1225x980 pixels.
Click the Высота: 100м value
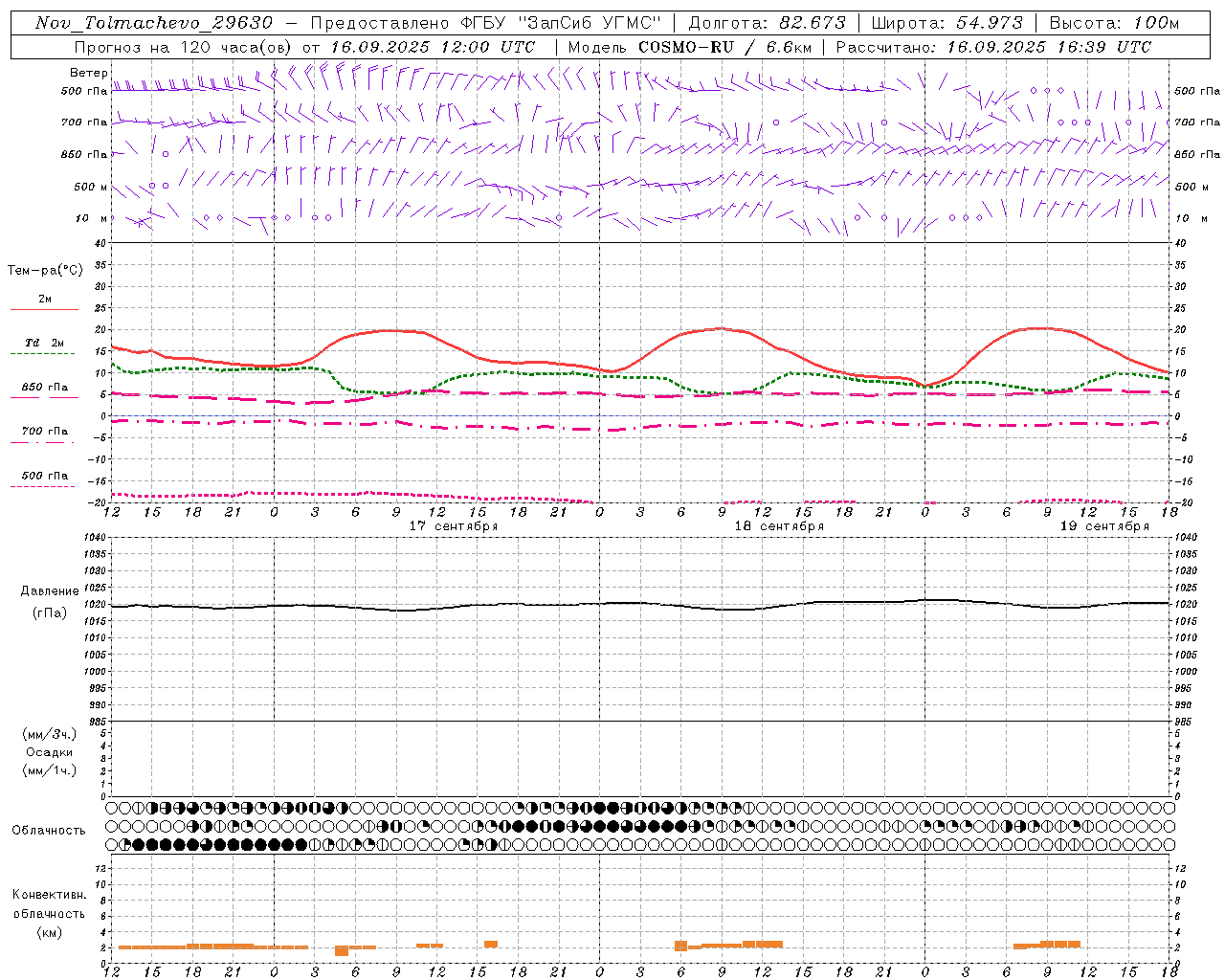(1114, 23)
